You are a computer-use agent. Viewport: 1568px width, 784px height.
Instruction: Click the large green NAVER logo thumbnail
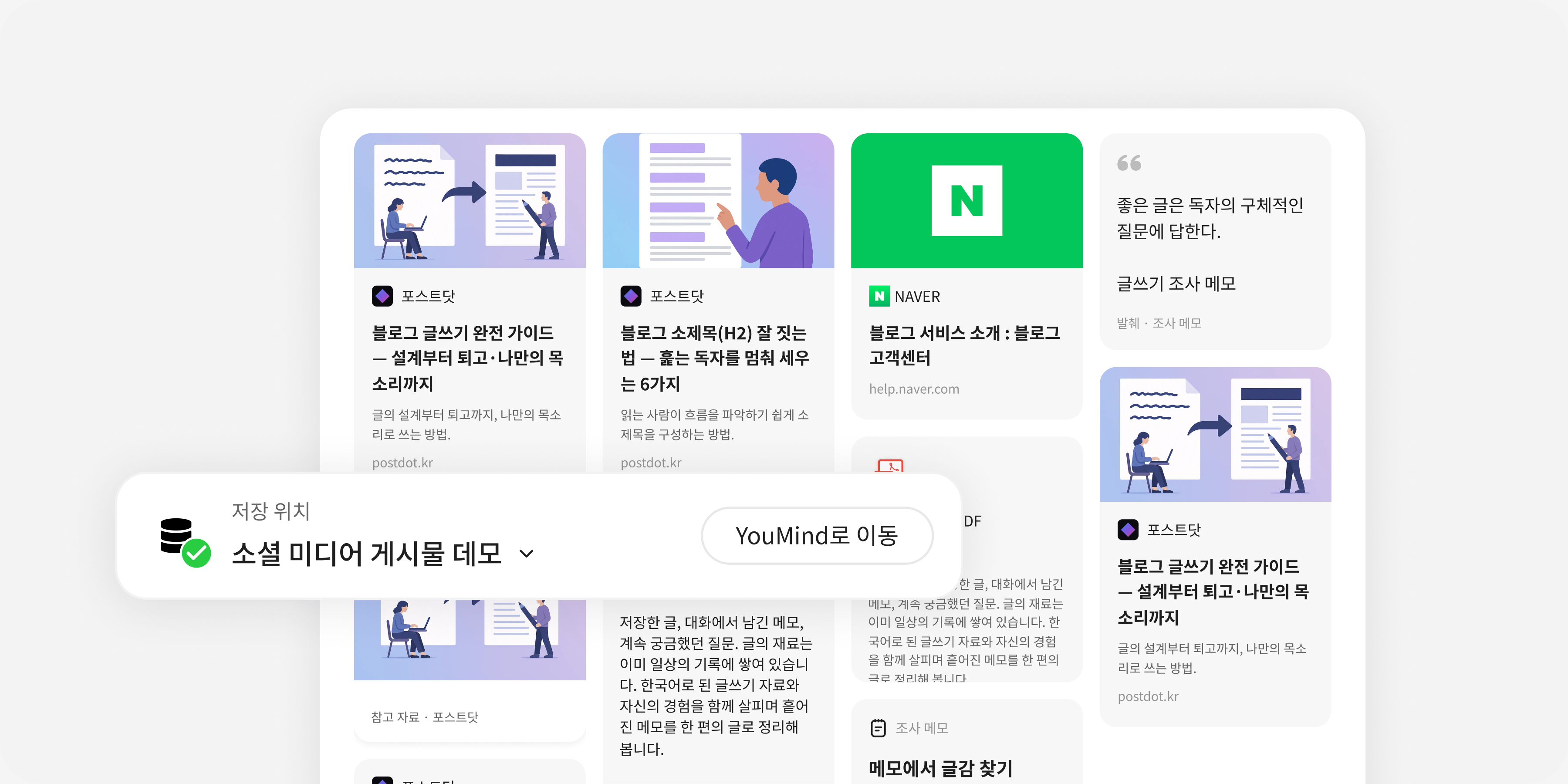pos(966,200)
